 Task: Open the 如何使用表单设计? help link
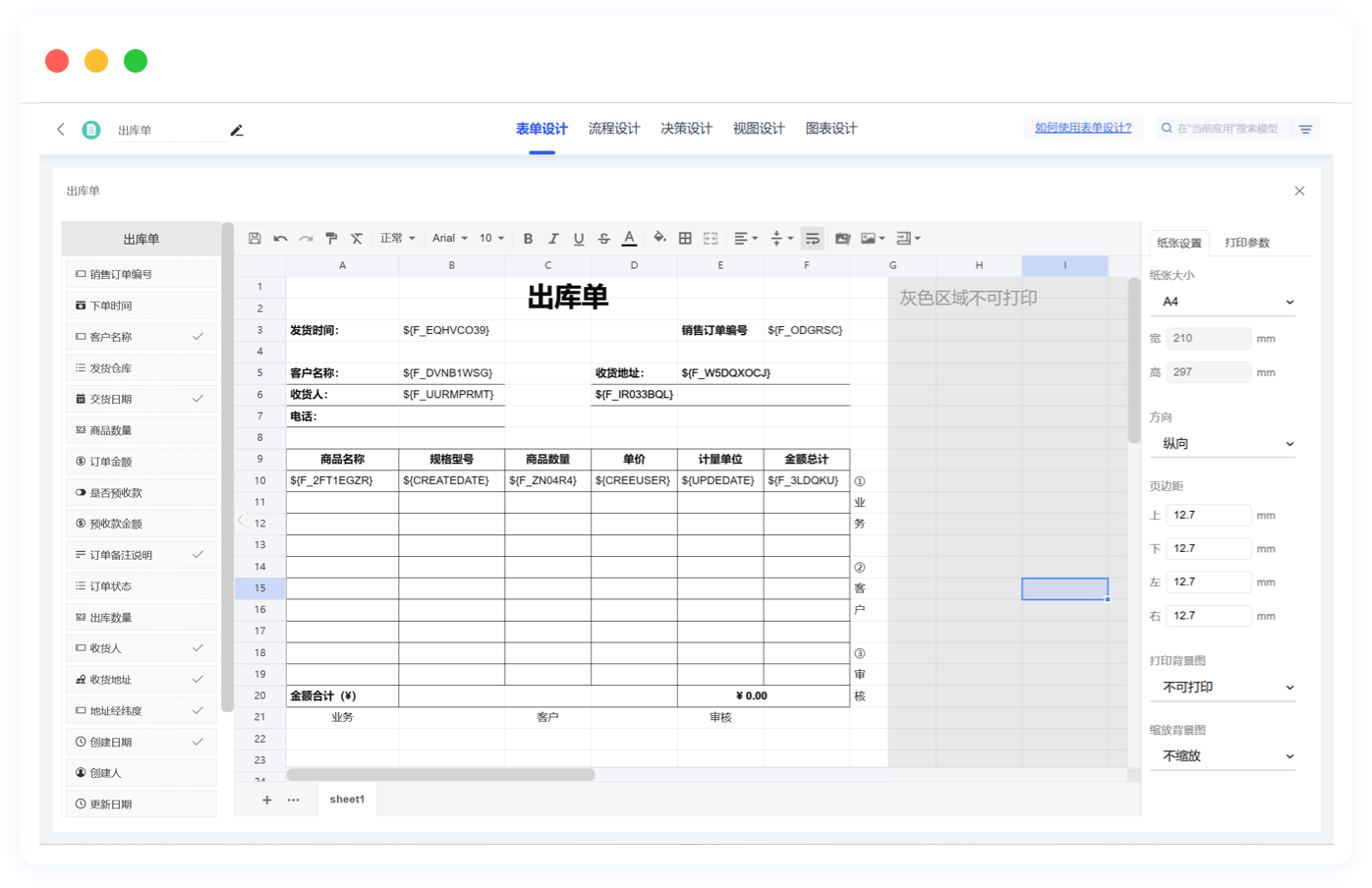point(1083,128)
